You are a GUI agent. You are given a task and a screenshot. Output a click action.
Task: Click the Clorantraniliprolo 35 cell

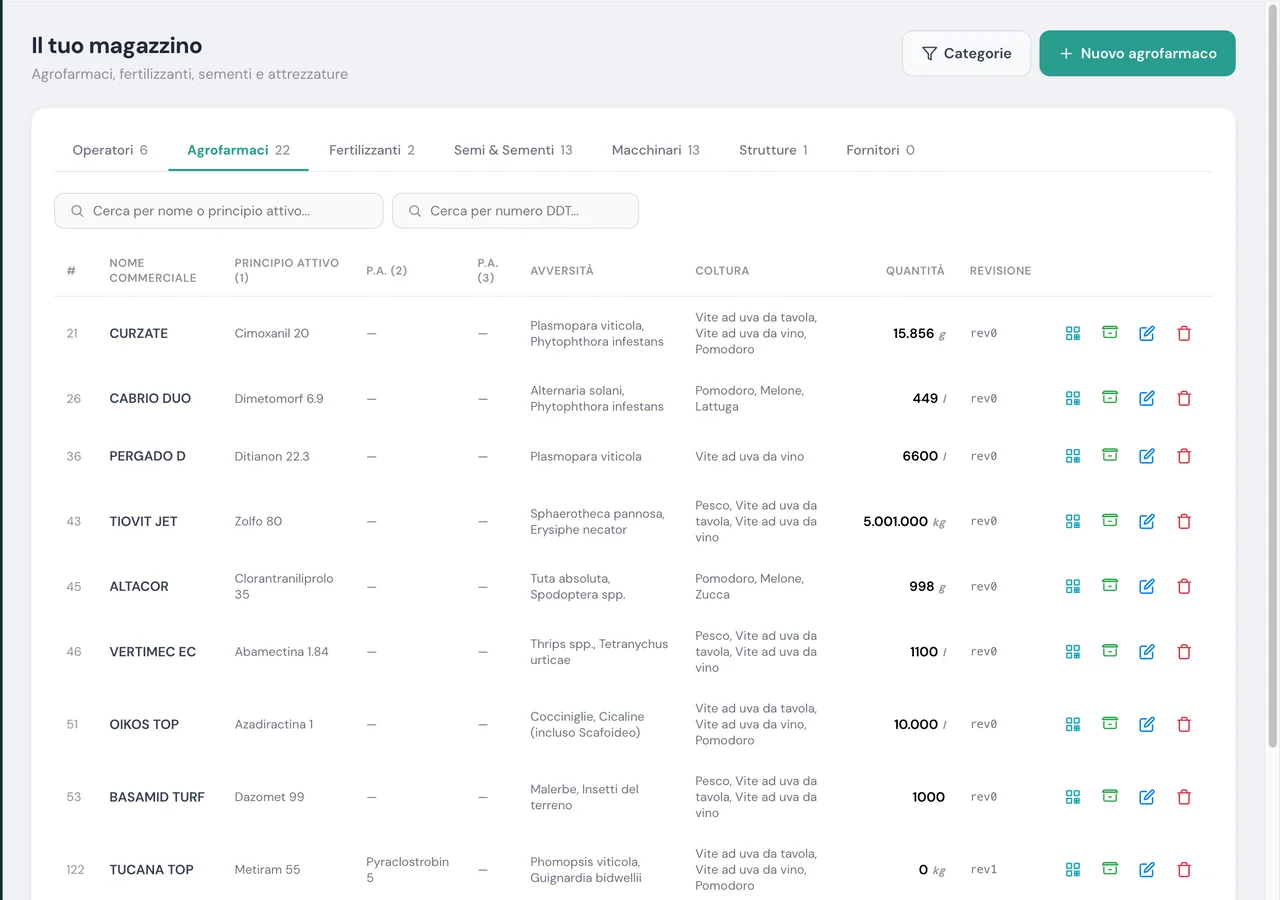click(284, 586)
